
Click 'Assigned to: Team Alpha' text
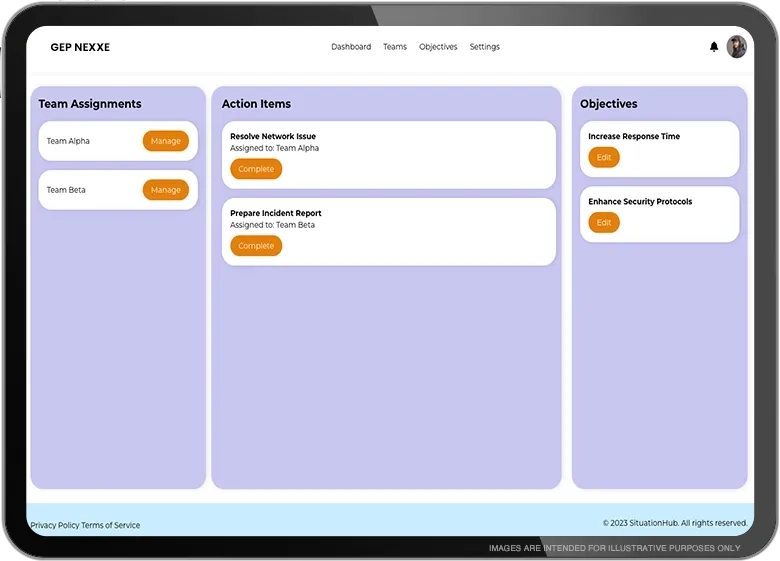[x=275, y=148]
